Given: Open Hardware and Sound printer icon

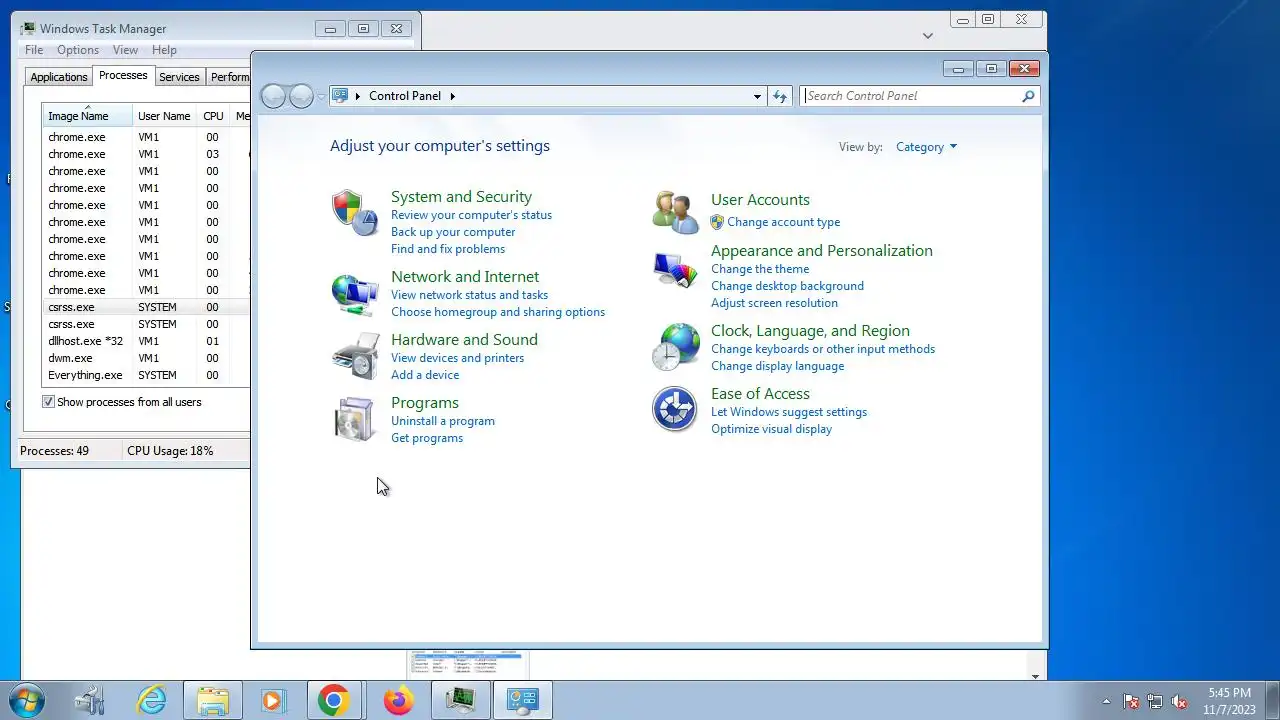Looking at the screenshot, I should [x=355, y=356].
